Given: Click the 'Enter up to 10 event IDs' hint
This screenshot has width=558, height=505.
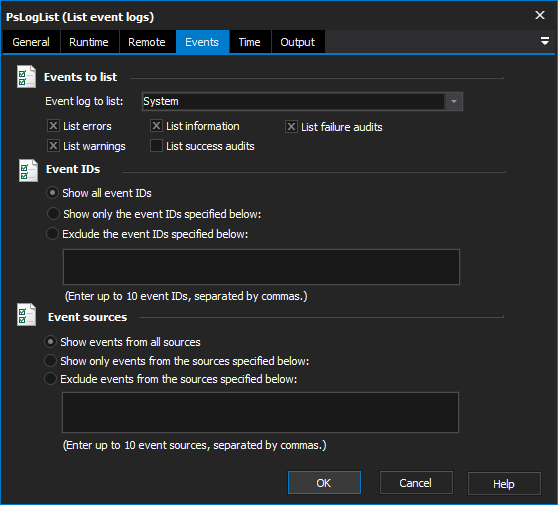Looking at the screenshot, I should [186, 296].
